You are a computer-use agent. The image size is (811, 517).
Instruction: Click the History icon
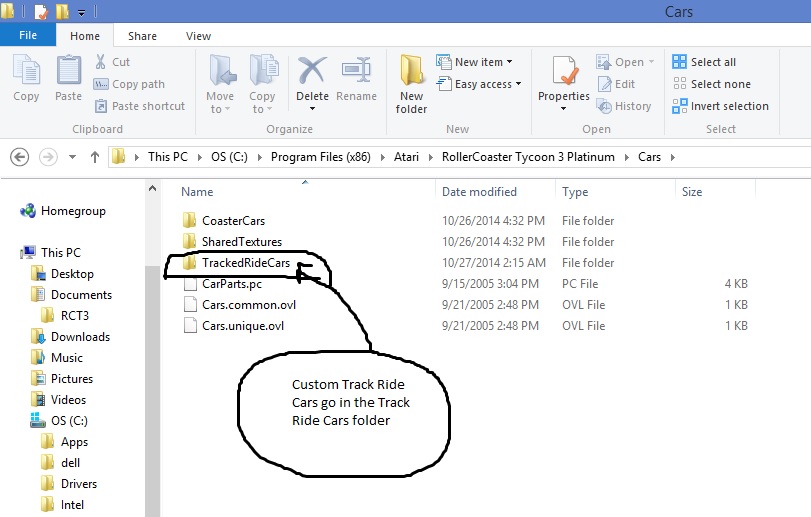604,106
